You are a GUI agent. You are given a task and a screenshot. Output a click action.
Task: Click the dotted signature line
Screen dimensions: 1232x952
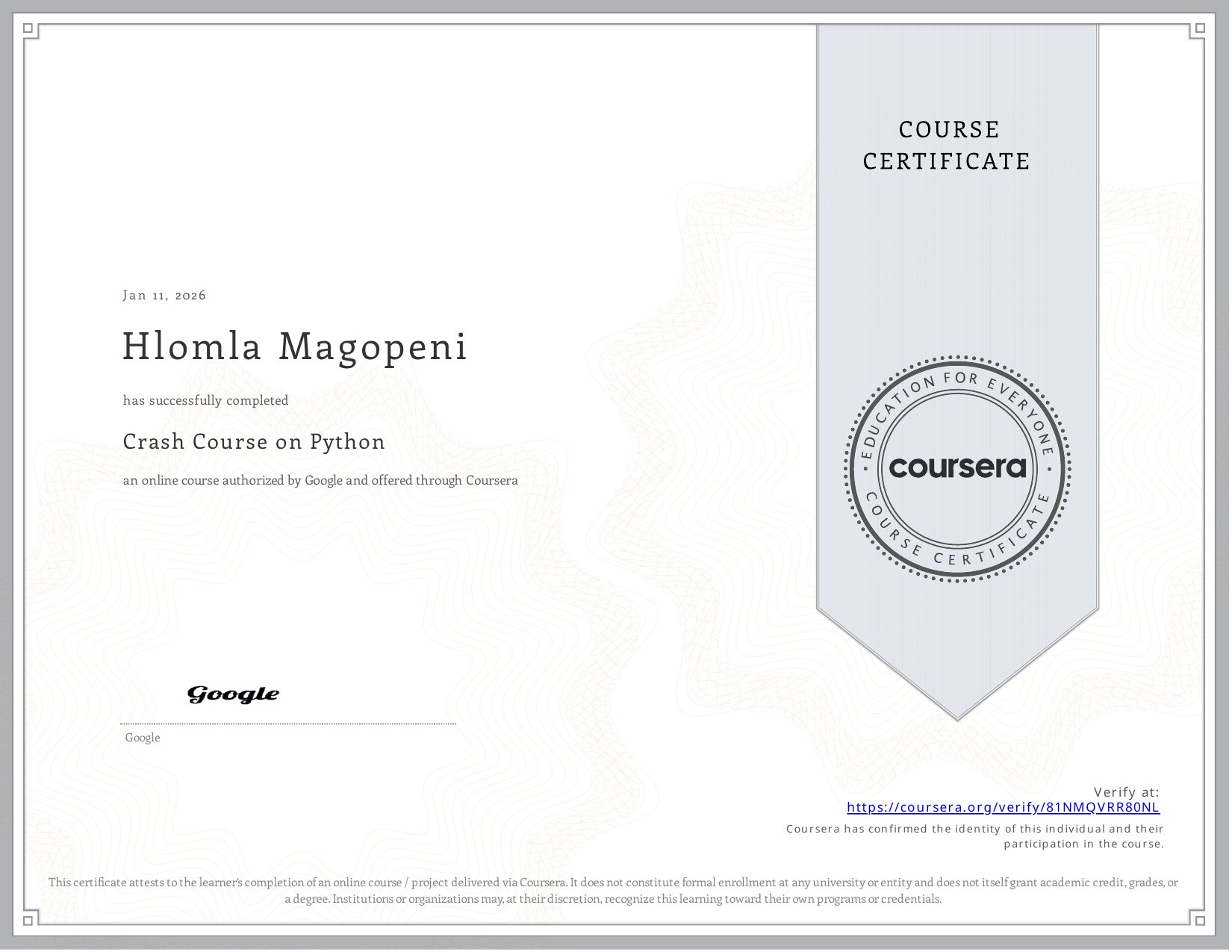click(288, 724)
